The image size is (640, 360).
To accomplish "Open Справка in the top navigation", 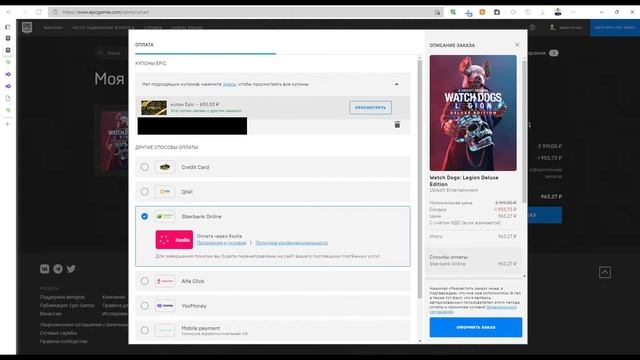I will (153, 27).
